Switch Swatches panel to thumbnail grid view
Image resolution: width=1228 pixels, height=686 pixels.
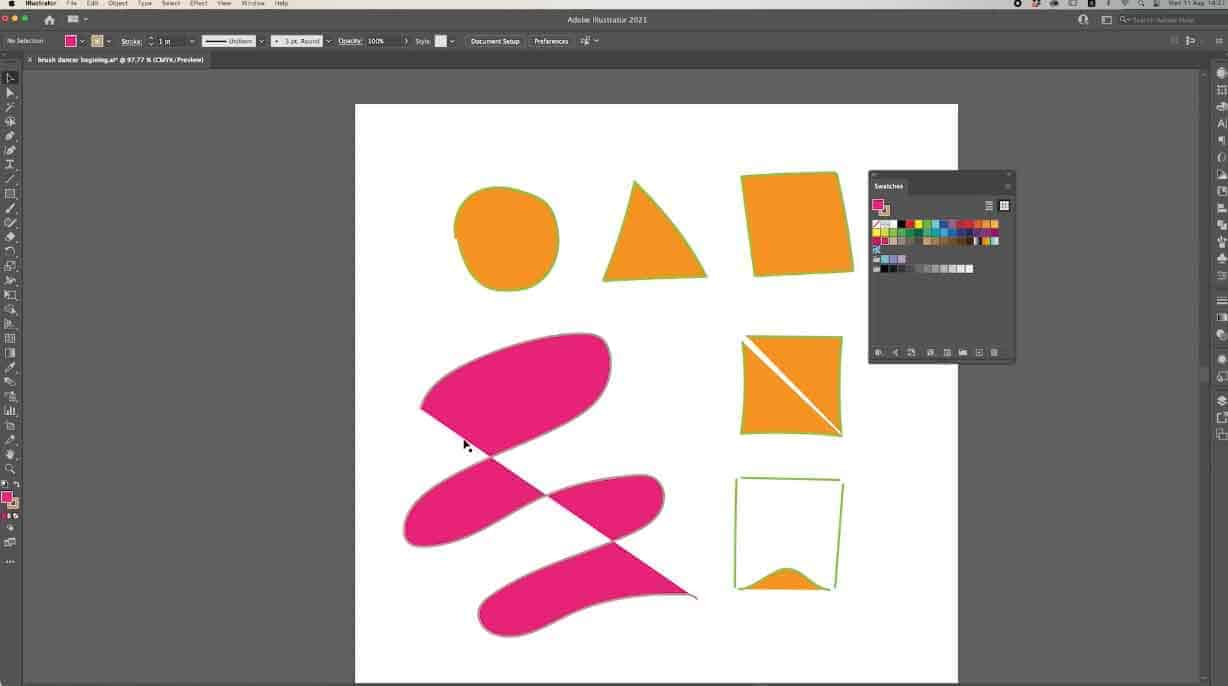click(1004, 206)
